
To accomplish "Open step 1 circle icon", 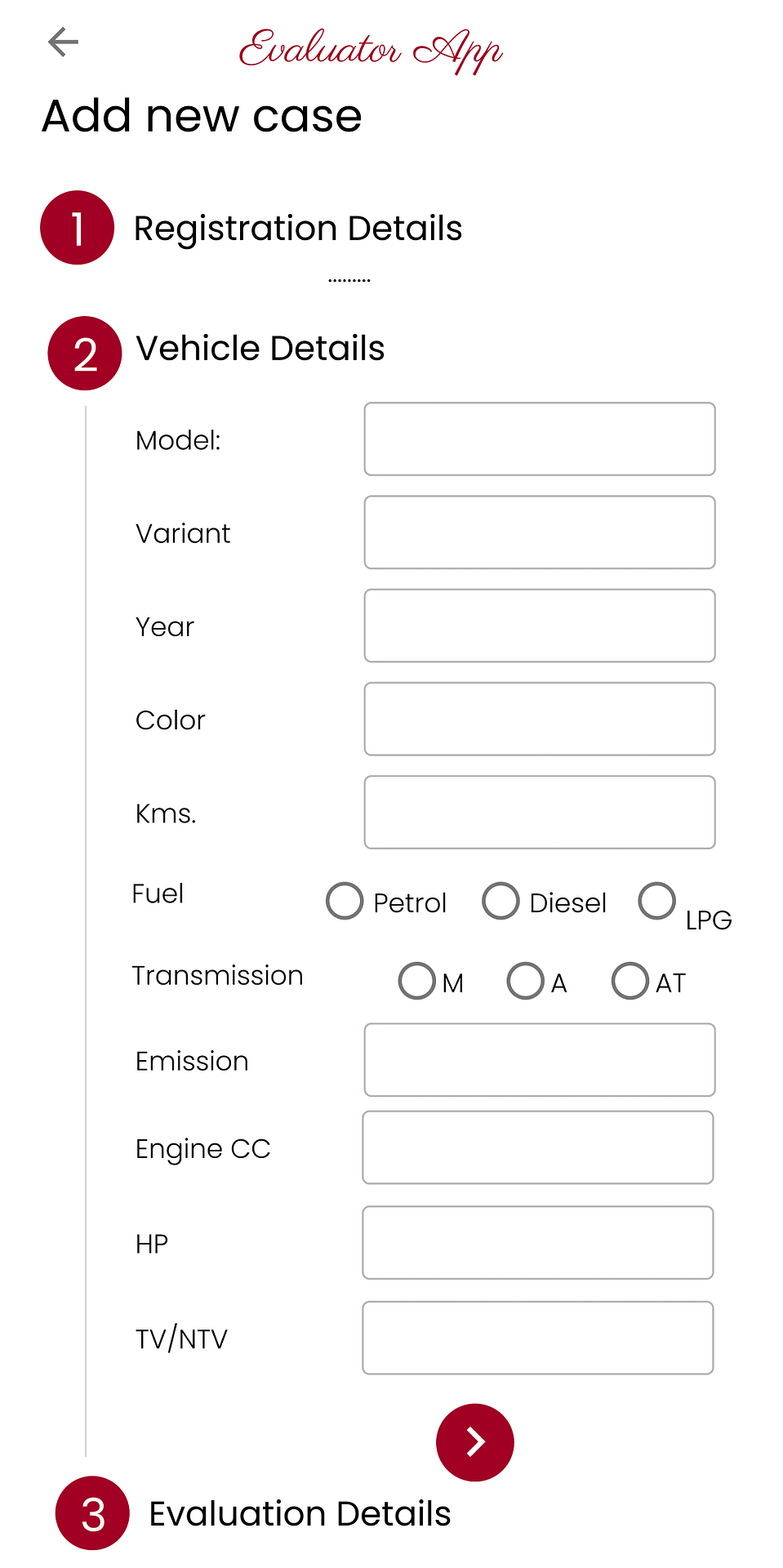I will [77, 228].
